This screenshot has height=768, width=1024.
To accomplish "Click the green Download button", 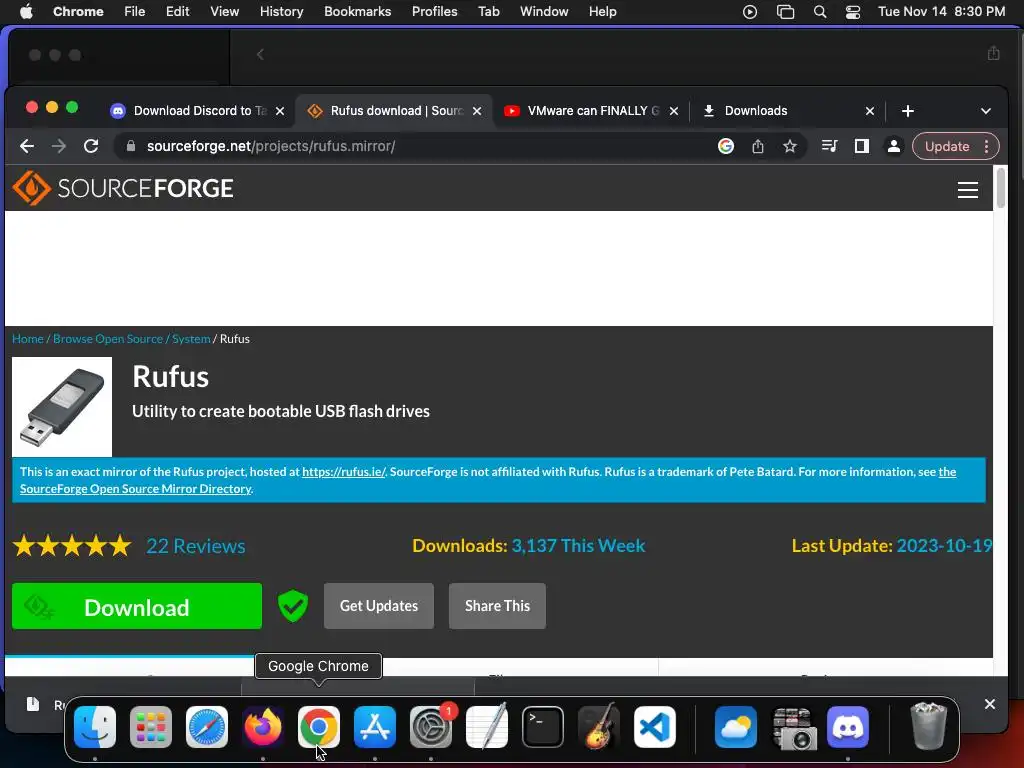I will click(137, 607).
